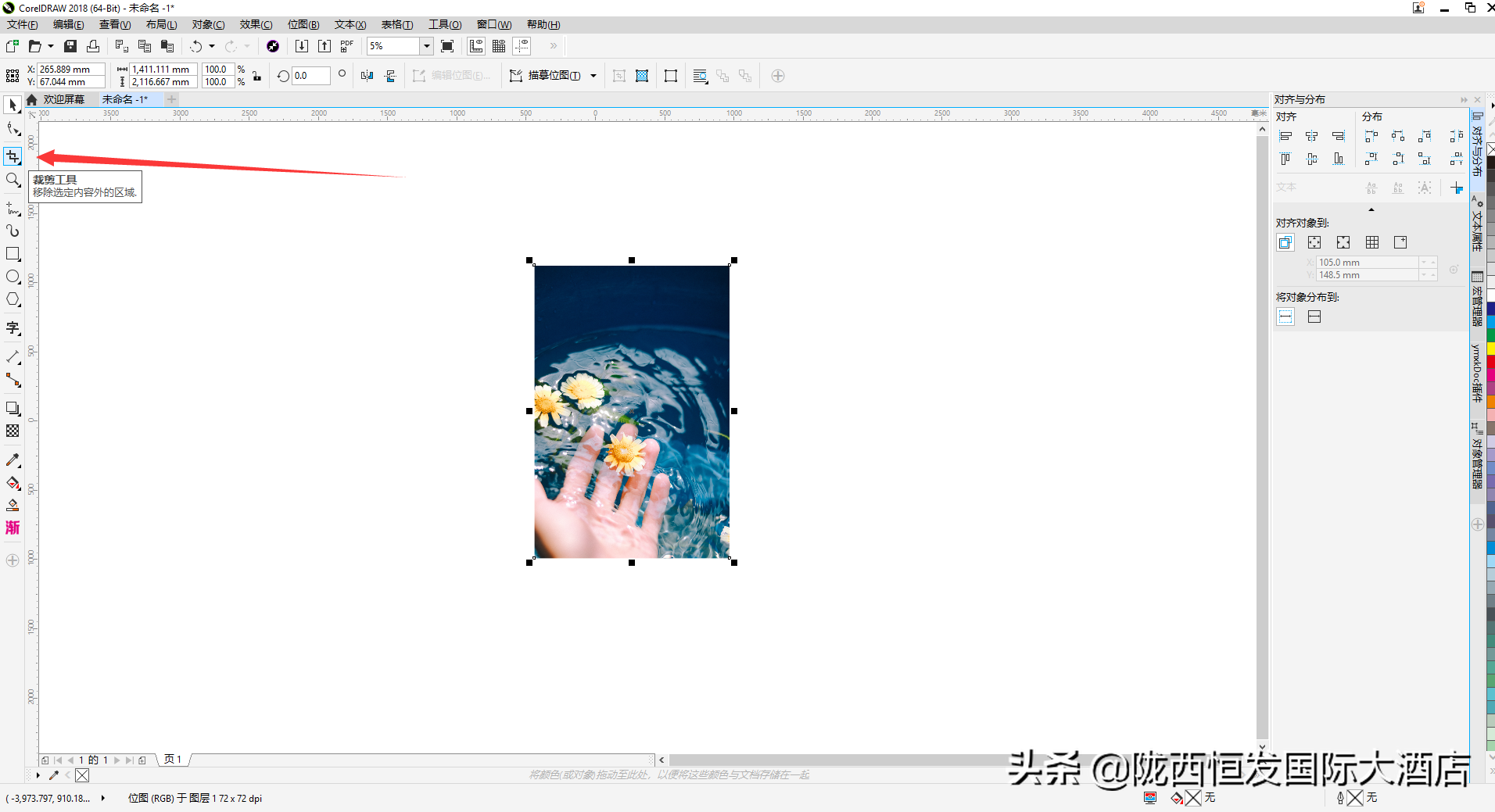Image resolution: width=1495 pixels, height=812 pixels.
Task: Select the Parallel Dimension line tool
Action: [13, 357]
